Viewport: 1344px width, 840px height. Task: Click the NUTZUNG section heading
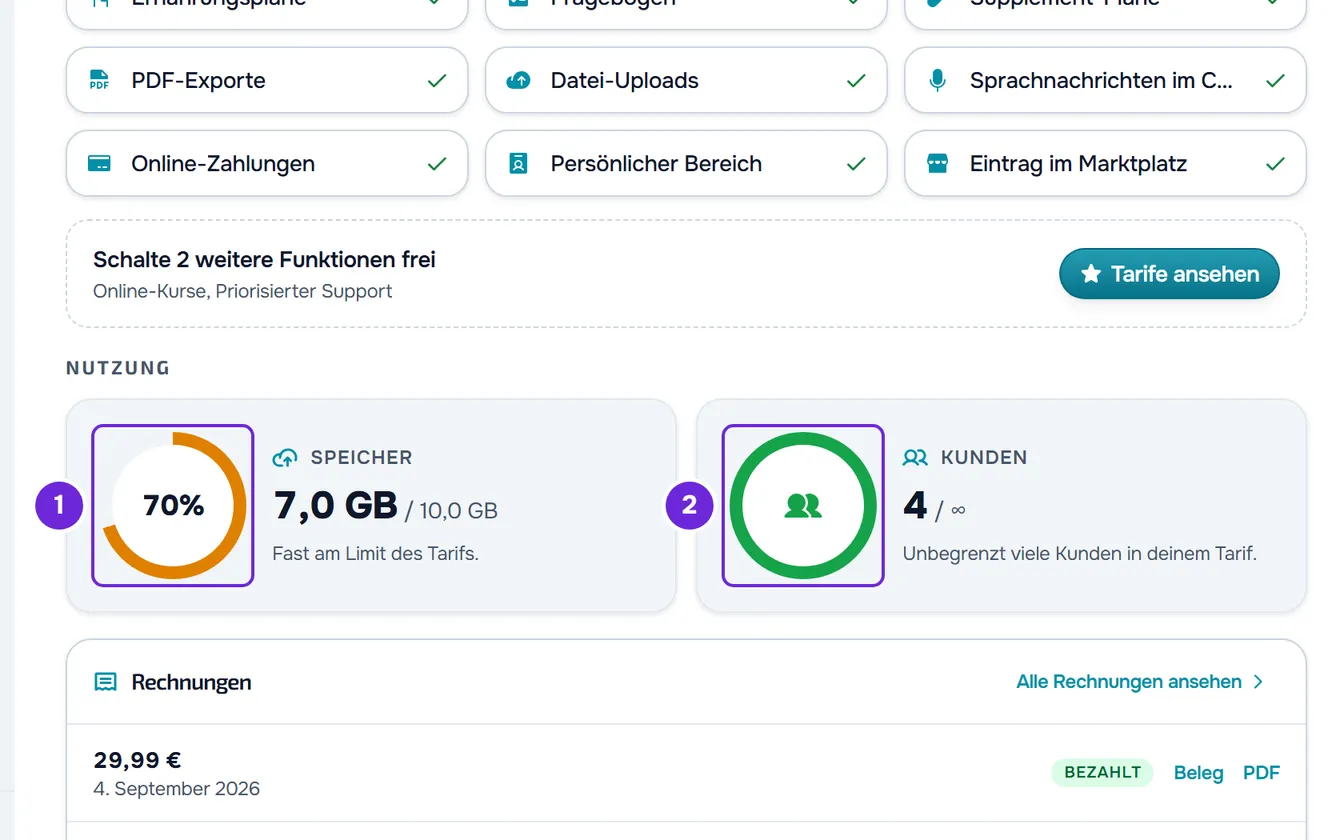point(118,368)
